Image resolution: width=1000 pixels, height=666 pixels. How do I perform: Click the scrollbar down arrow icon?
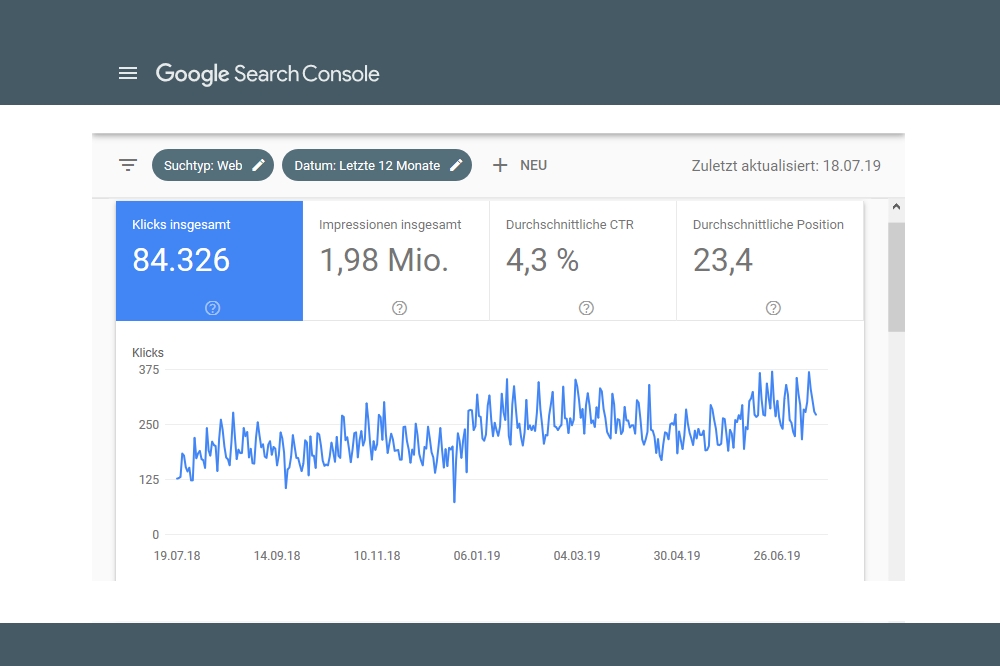(x=897, y=578)
